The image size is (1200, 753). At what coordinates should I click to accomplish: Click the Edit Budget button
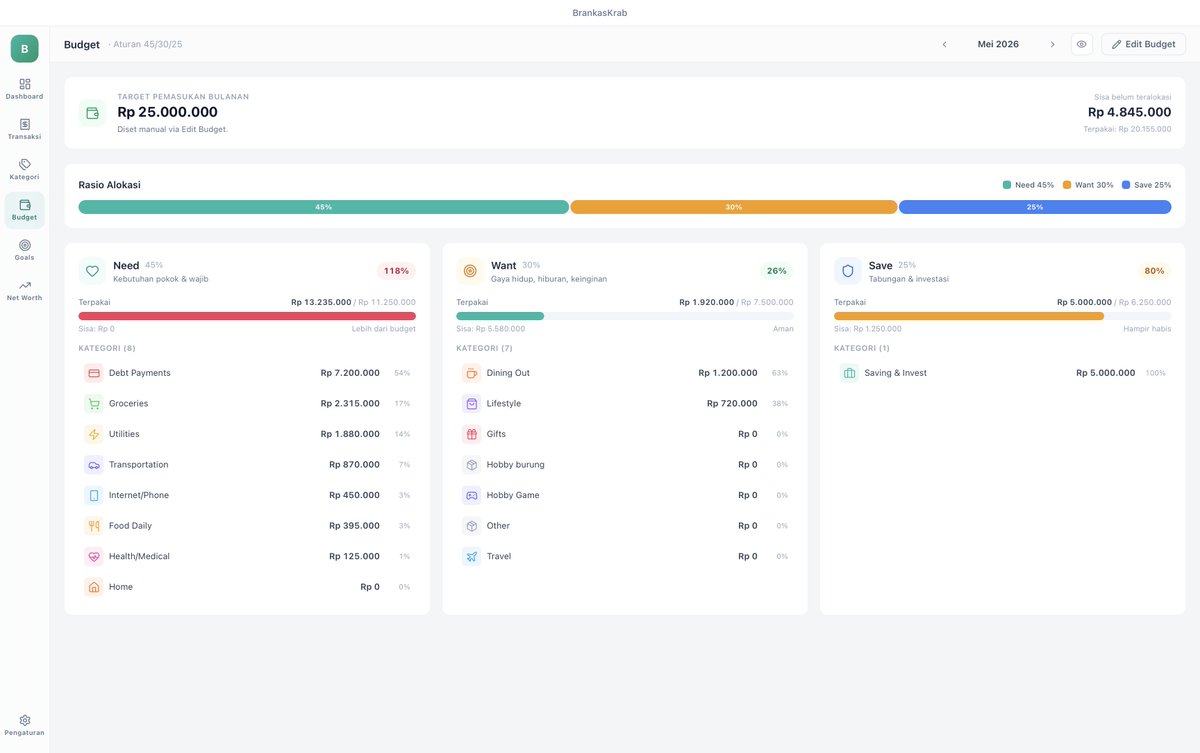coord(1143,44)
